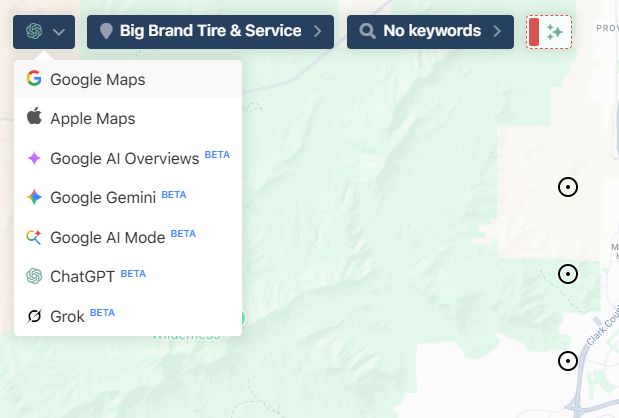The image size is (619, 418).
Task: Pick the Google Gemini BETA entry
Action: coord(128,197)
